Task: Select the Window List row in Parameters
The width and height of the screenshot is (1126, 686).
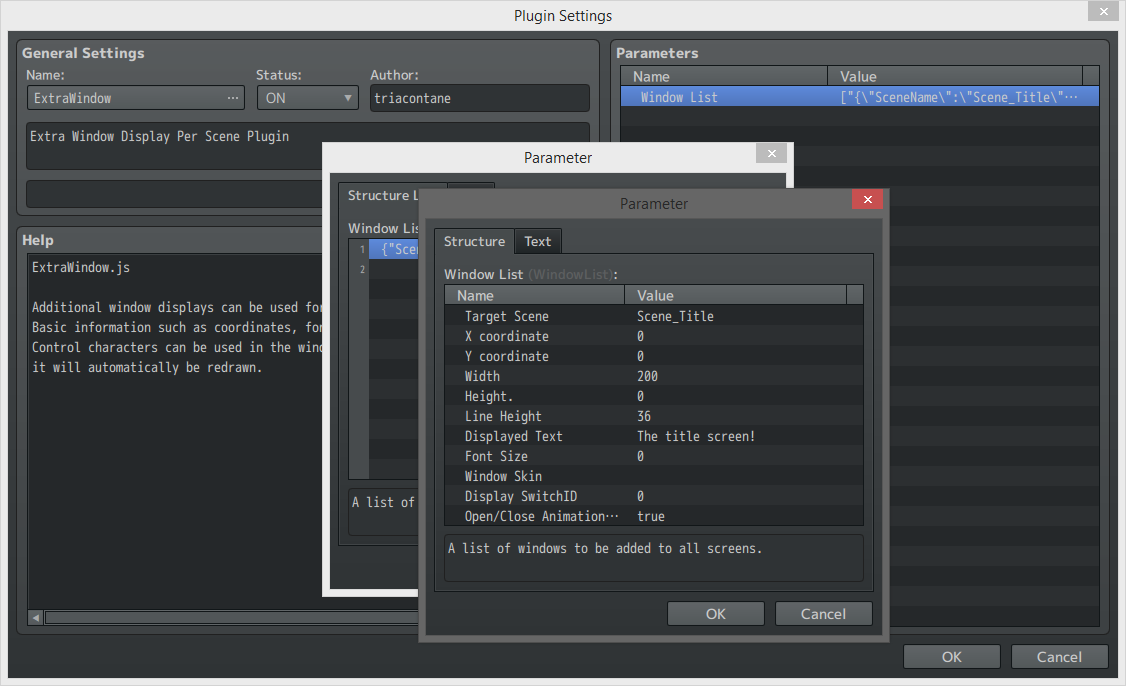Action: coord(860,97)
